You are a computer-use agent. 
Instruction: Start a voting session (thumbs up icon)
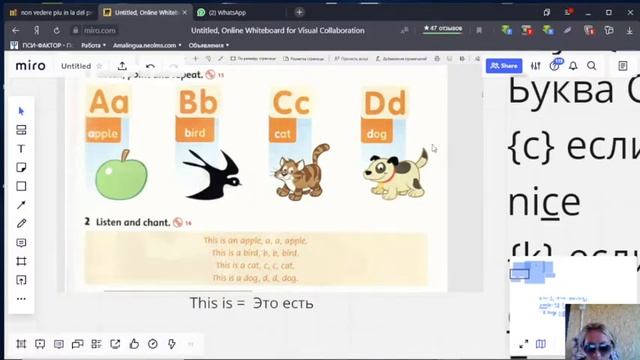pyautogui.click(x=134, y=344)
